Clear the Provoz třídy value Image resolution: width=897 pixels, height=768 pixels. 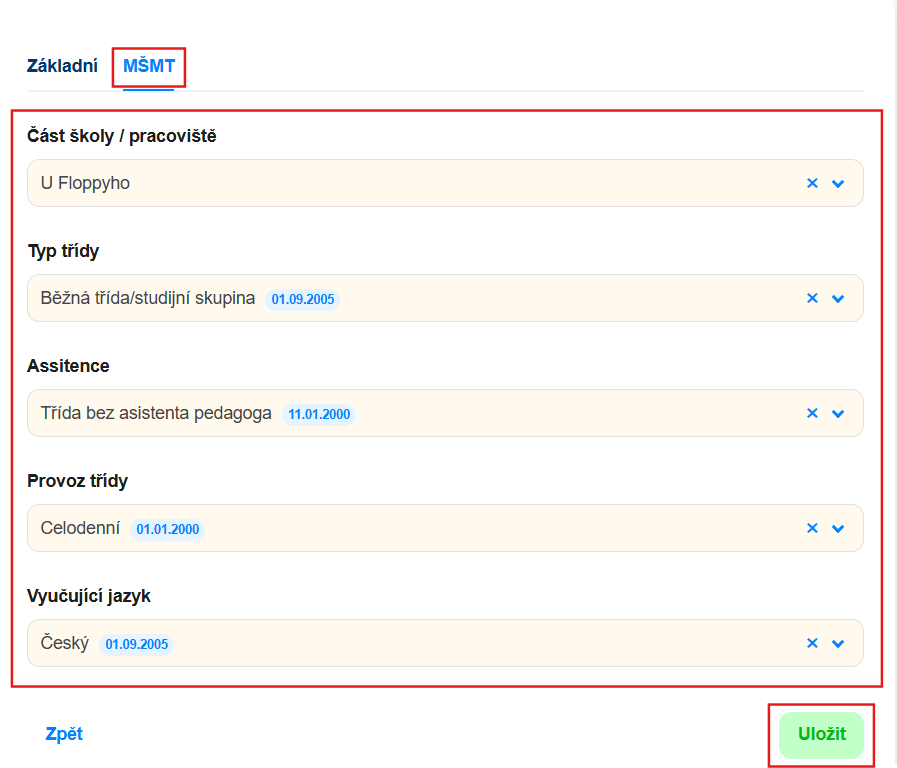click(x=812, y=528)
